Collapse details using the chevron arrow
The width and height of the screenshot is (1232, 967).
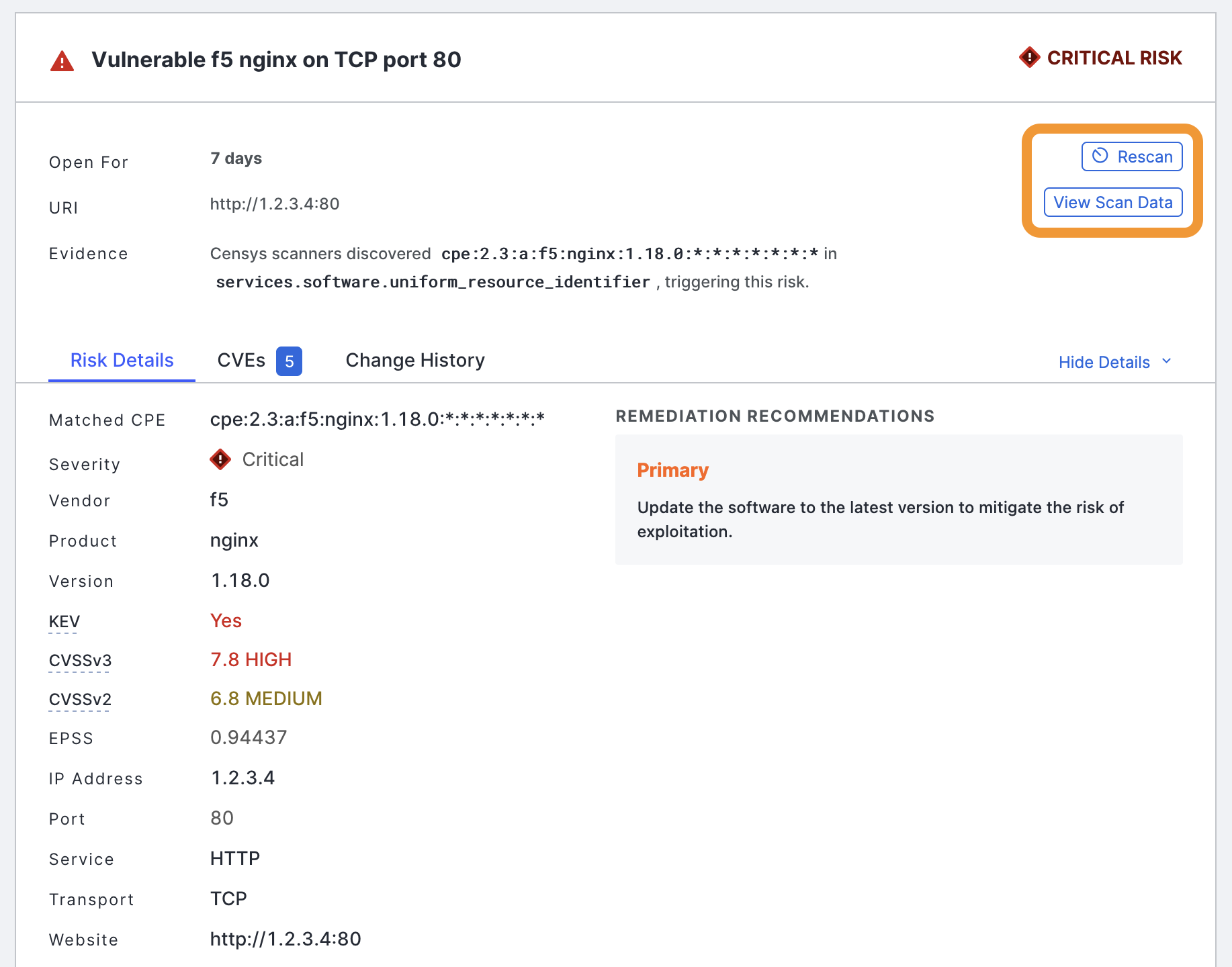[1167, 361]
